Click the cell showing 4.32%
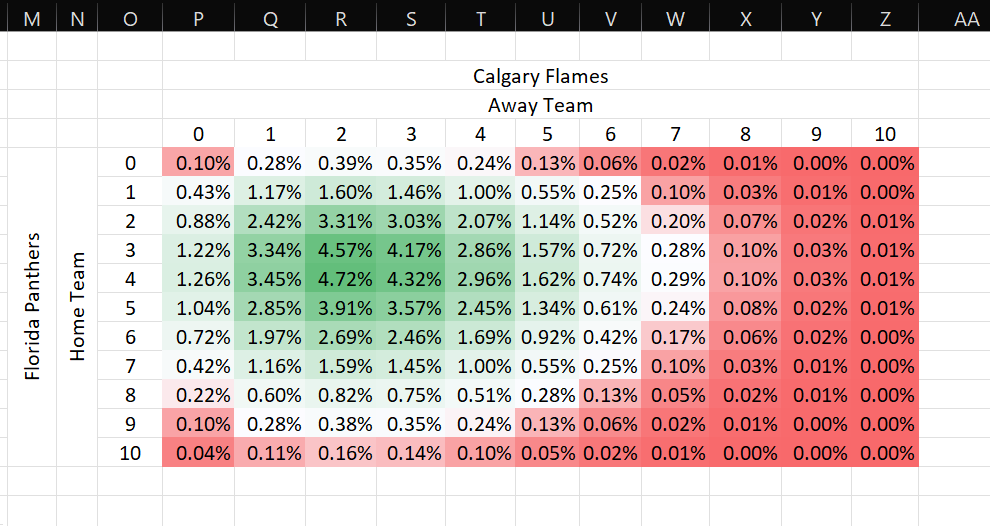The height and width of the screenshot is (526, 990). pos(411,278)
